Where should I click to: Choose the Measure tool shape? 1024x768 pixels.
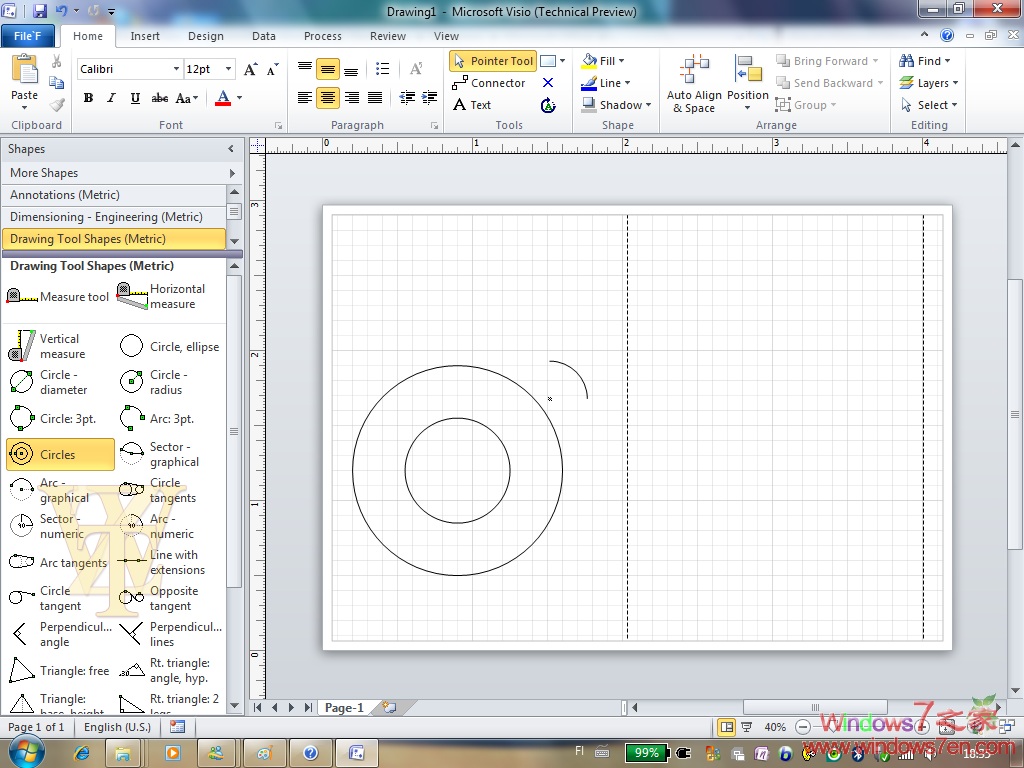click(x=58, y=297)
